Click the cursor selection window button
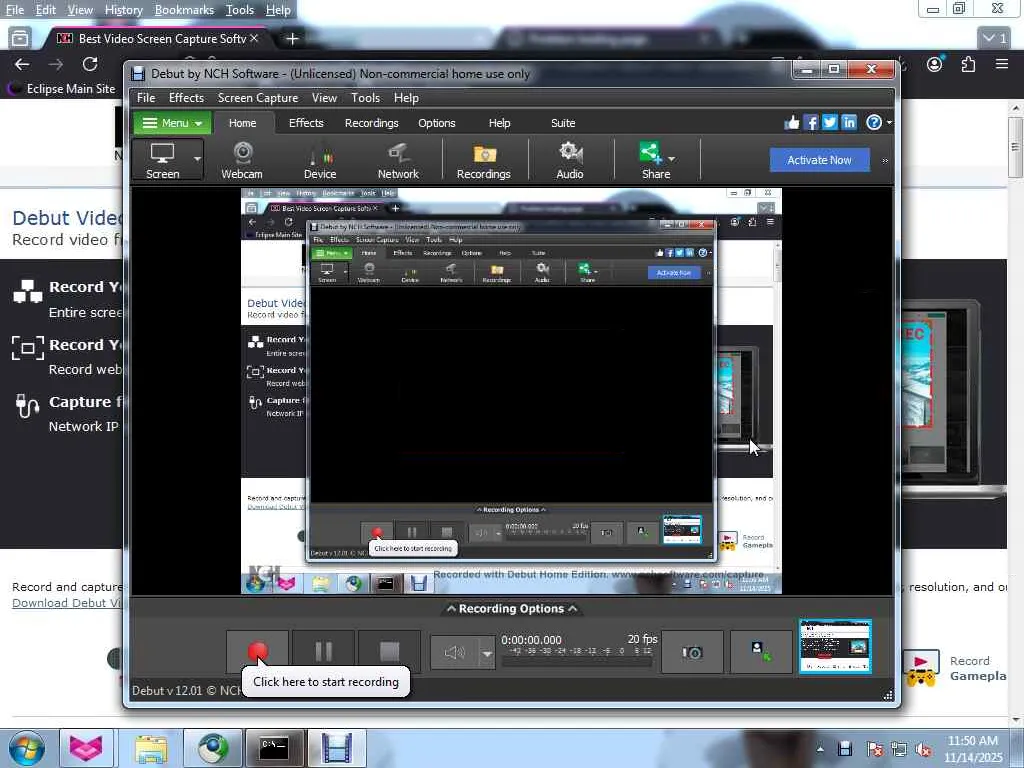 tap(761, 652)
